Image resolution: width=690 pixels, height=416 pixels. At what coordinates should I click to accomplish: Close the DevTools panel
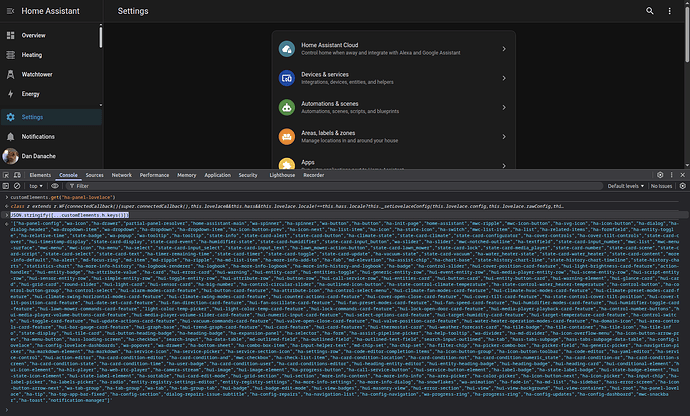click(683, 175)
